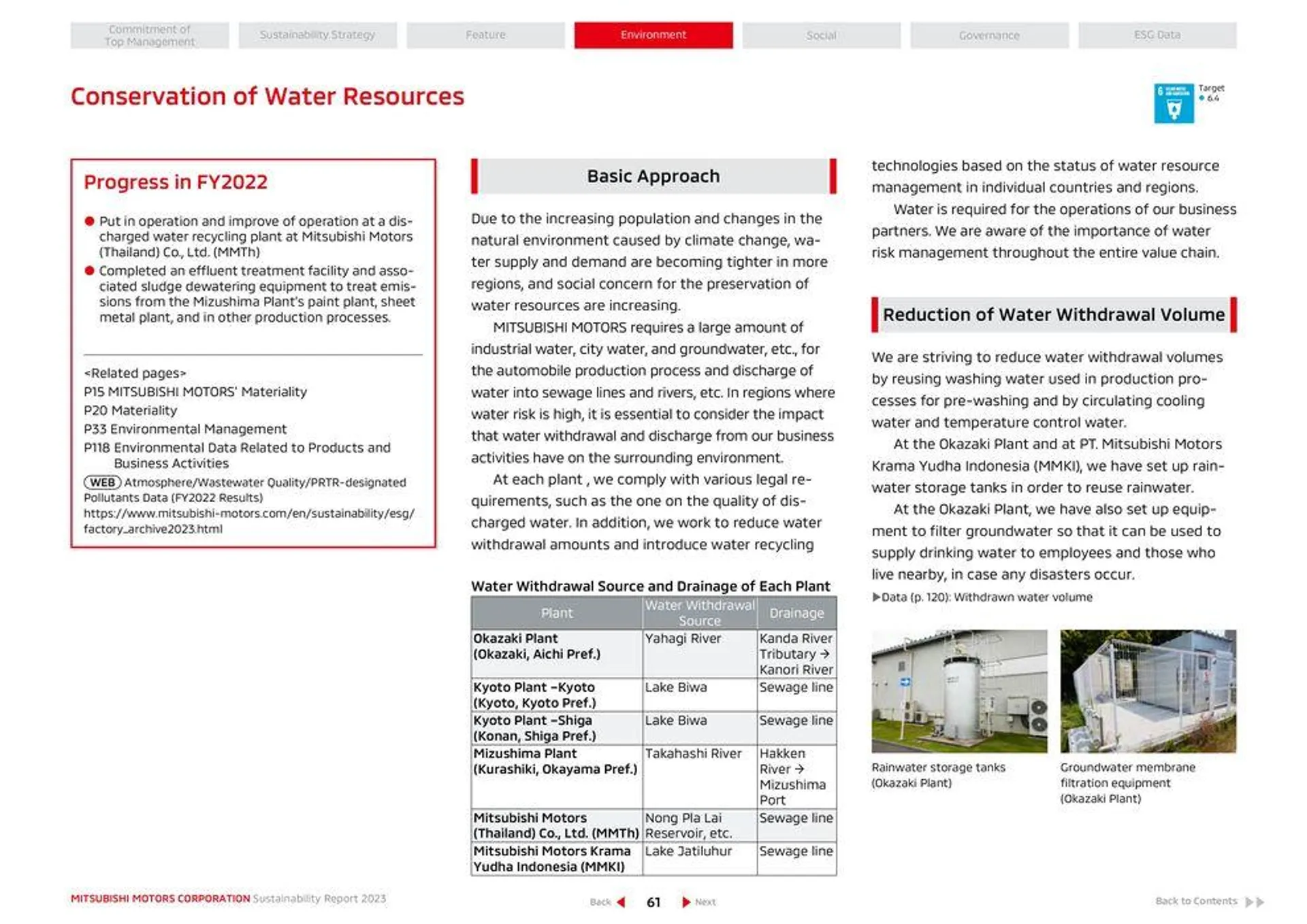Select the Yahagi River cell

pos(700,654)
